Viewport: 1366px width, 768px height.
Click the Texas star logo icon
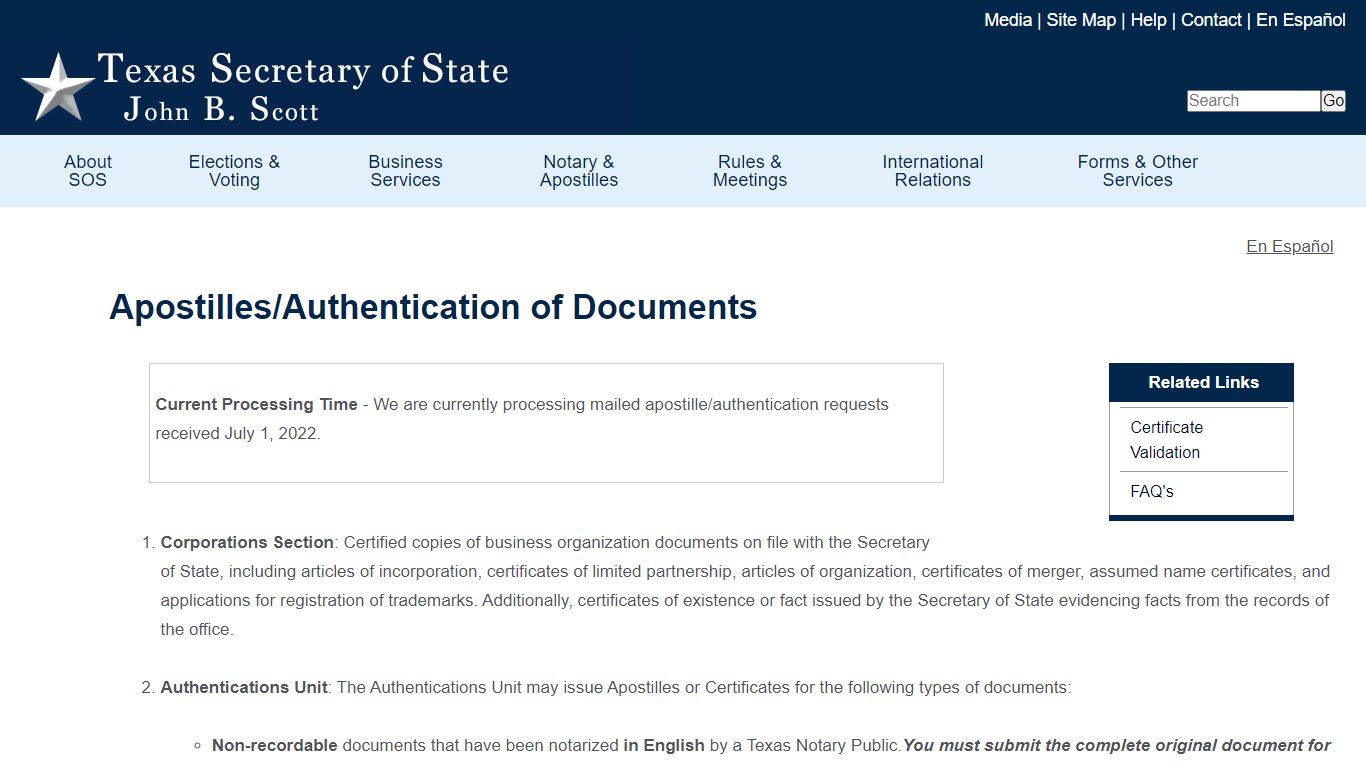[x=57, y=87]
